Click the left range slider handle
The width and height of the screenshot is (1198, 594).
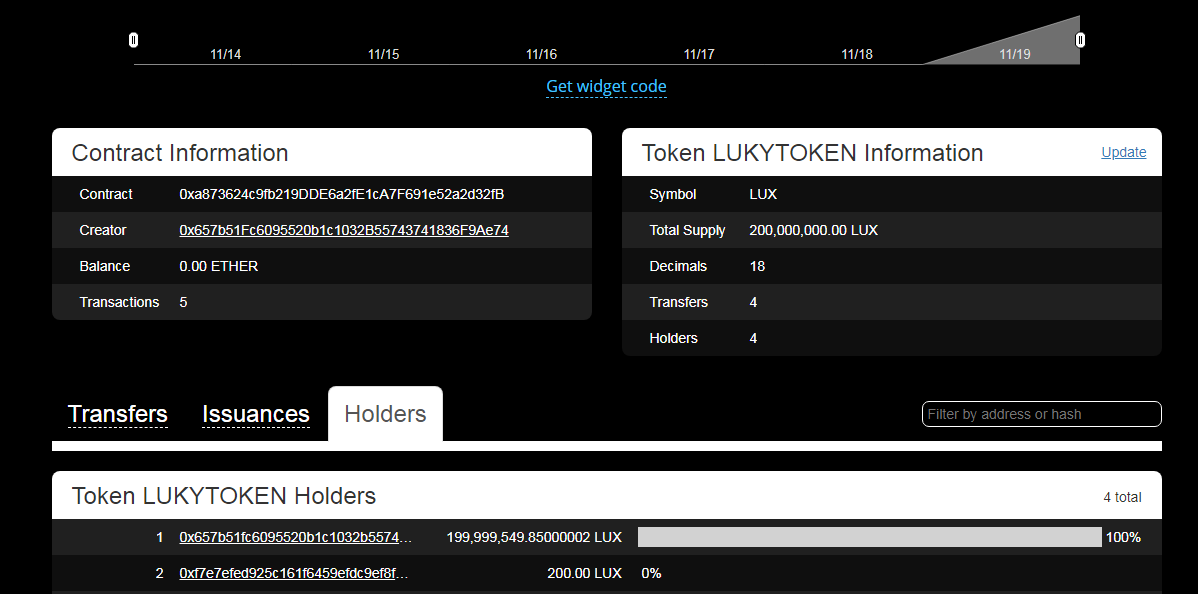click(x=134, y=40)
